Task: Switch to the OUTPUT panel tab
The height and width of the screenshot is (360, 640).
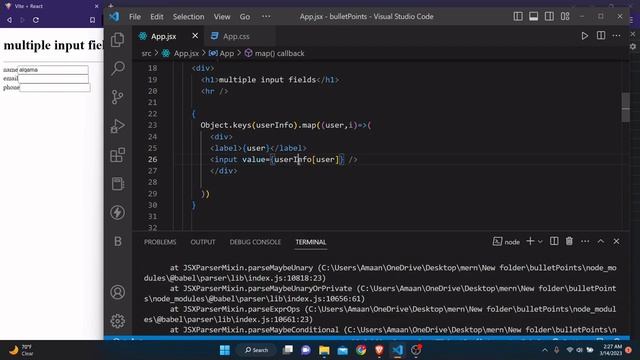Action: [x=203, y=242]
